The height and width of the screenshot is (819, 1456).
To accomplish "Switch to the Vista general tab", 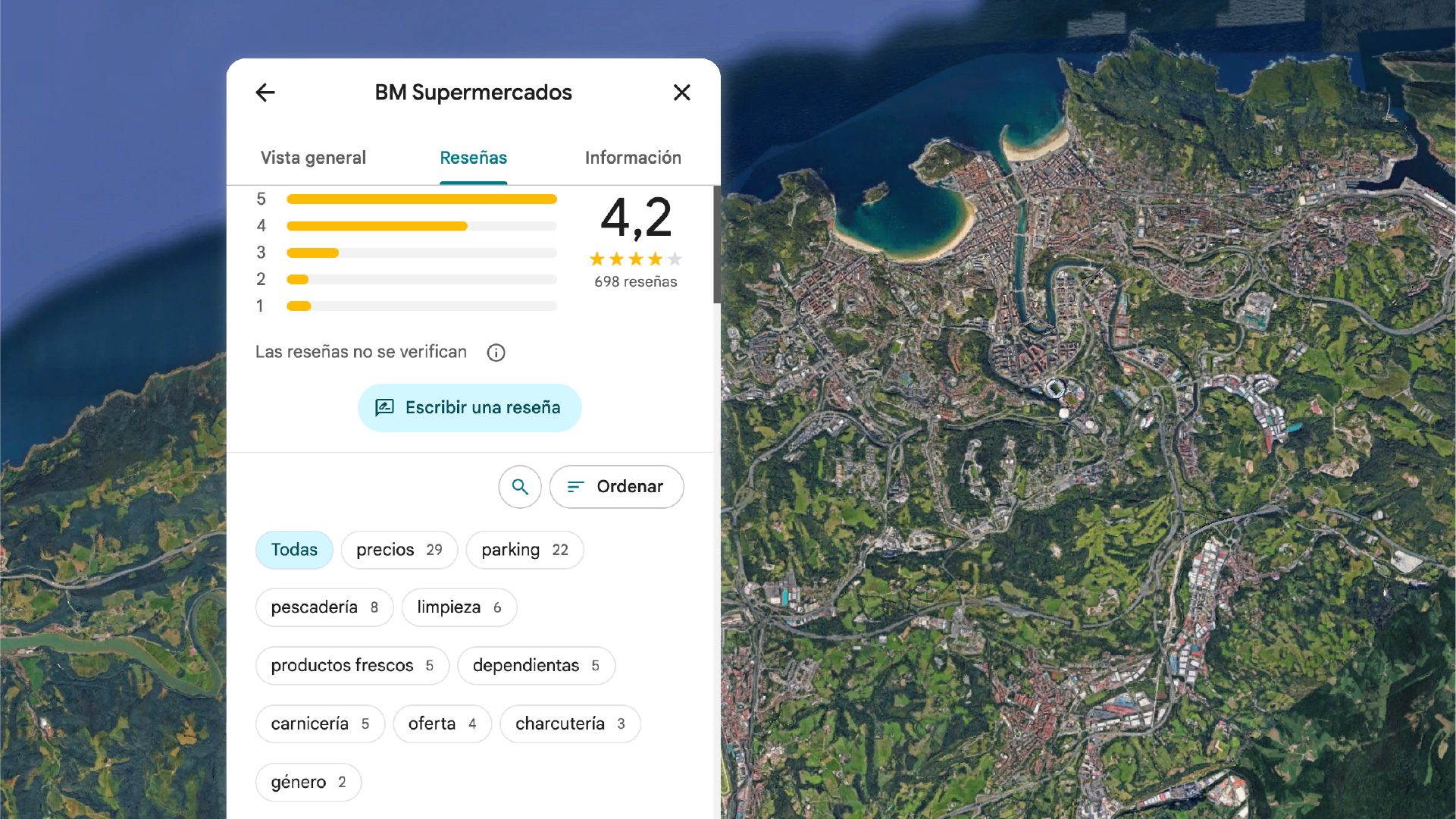I will [x=313, y=158].
